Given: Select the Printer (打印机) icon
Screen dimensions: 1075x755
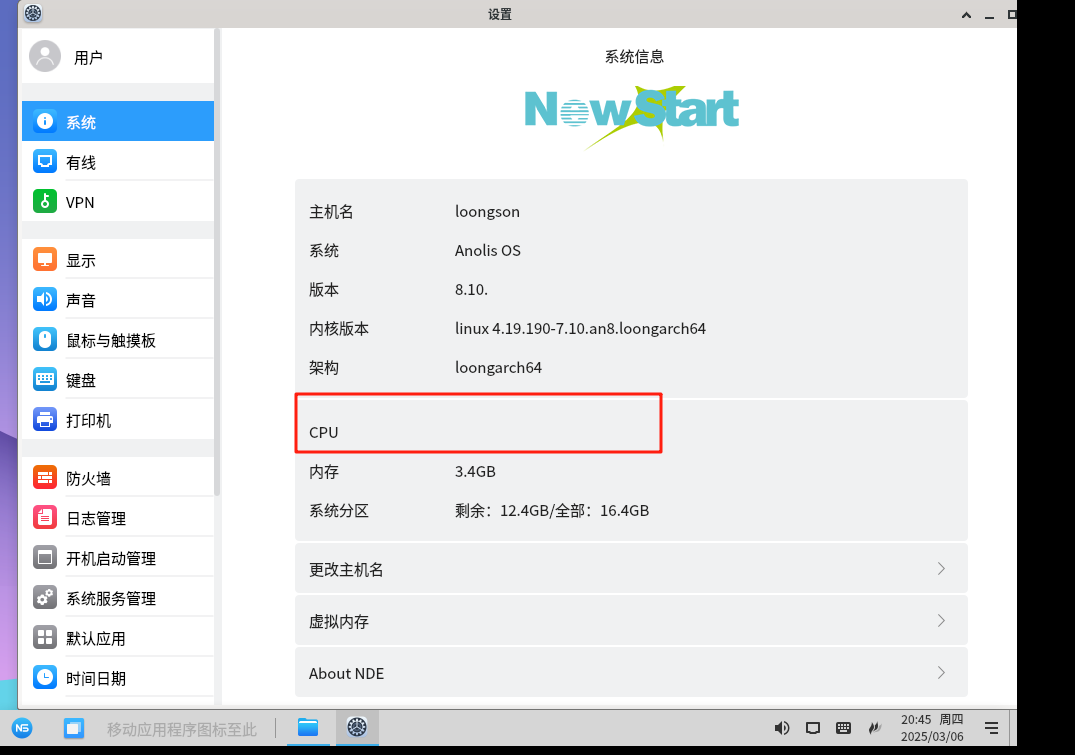Looking at the screenshot, I should (x=44, y=420).
